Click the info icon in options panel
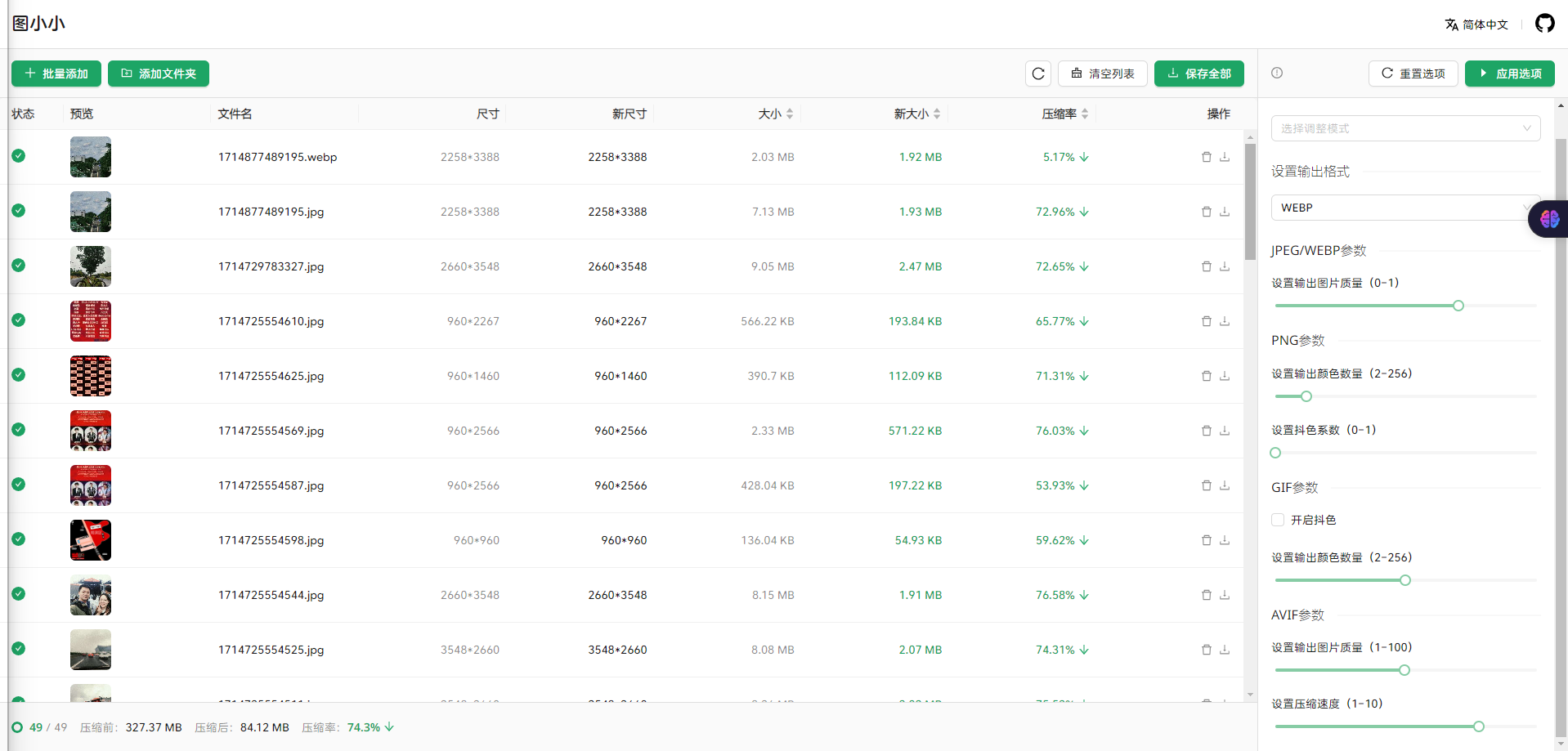 (1277, 73)
